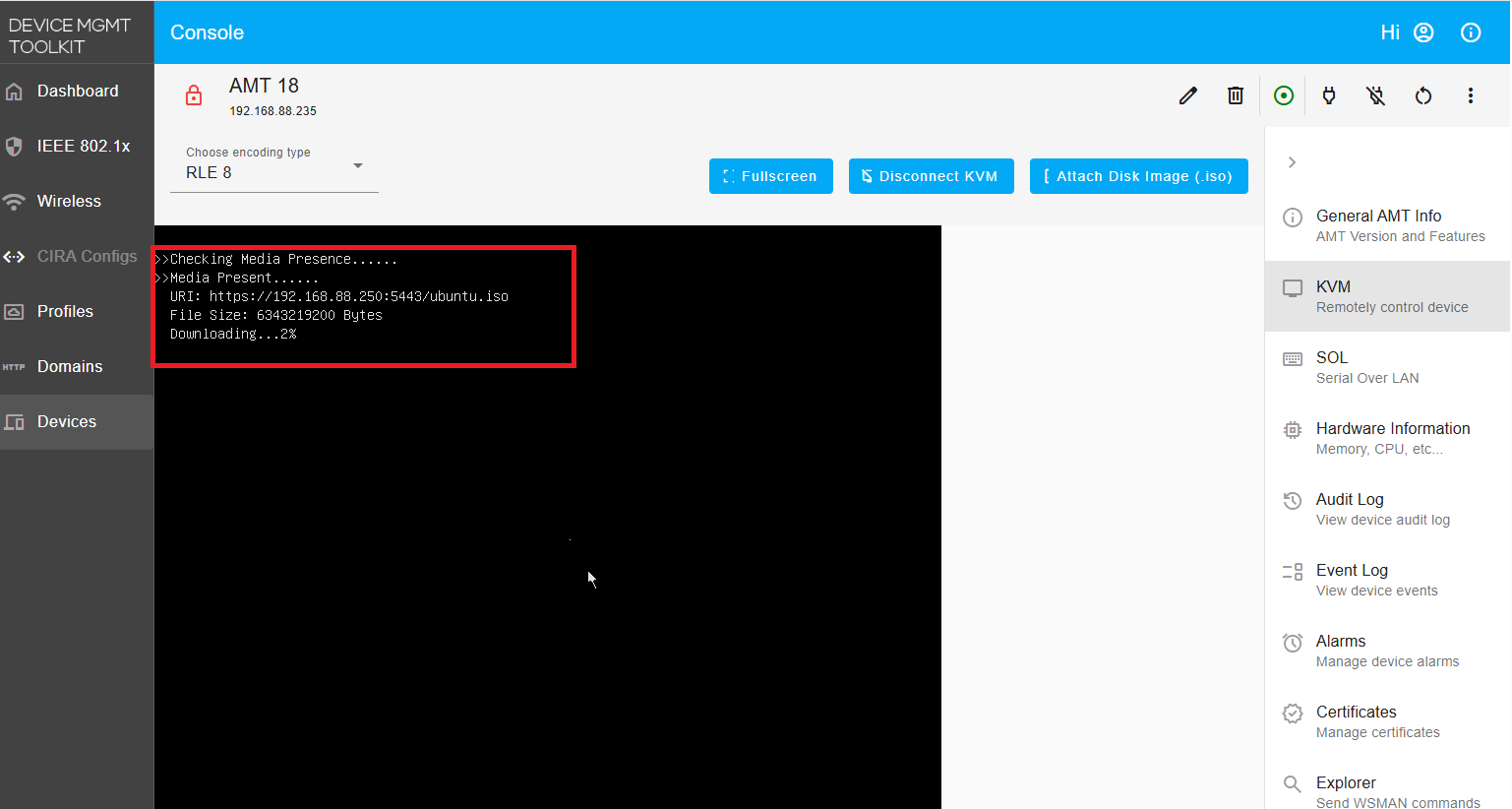Click the CIRA Configs arrows icon
Viewport: 1512px width, 809px height.
14,257
